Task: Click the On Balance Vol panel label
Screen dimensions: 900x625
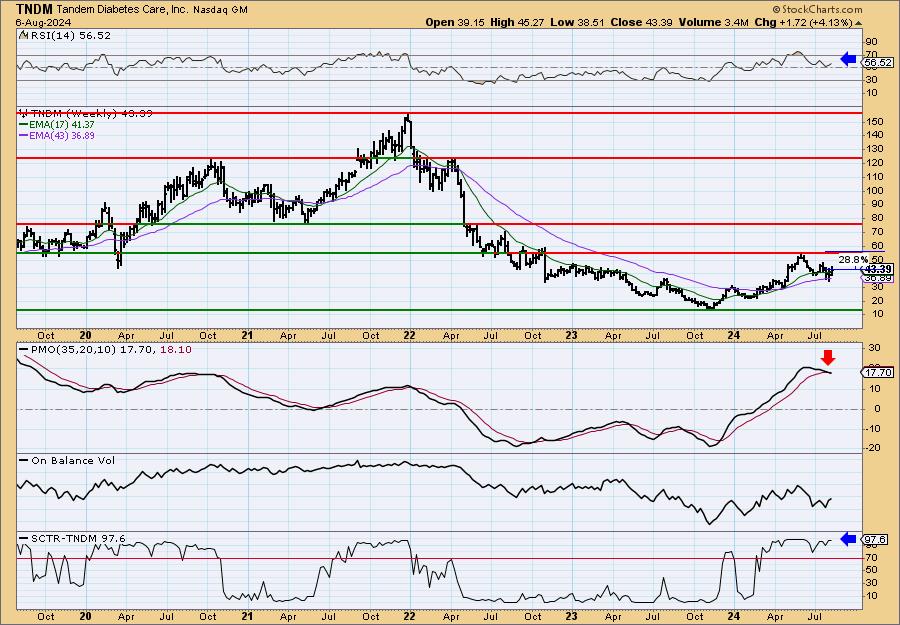Action: coord(73,460)
